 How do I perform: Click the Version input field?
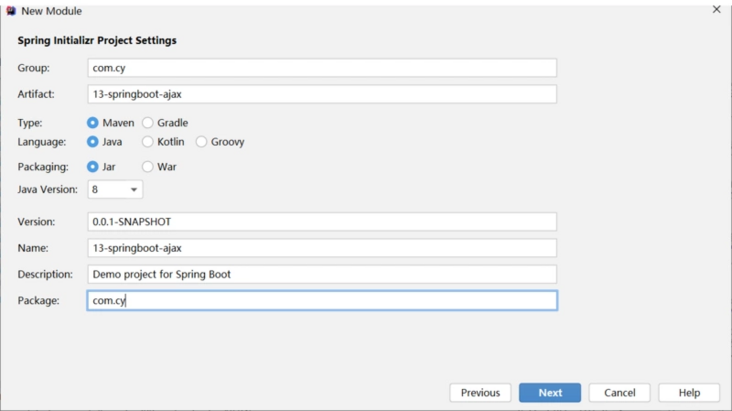(x=322, y=222)
